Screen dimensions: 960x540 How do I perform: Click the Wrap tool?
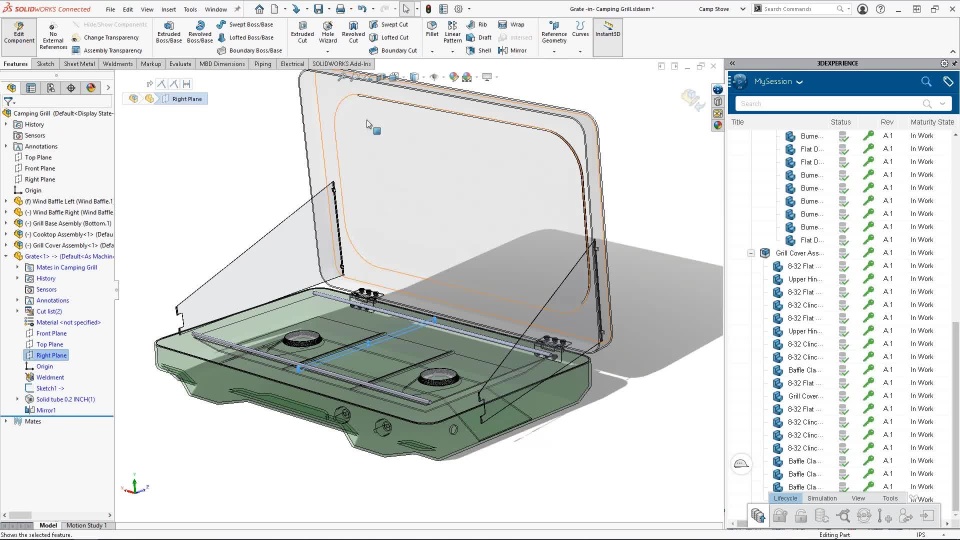511,24
